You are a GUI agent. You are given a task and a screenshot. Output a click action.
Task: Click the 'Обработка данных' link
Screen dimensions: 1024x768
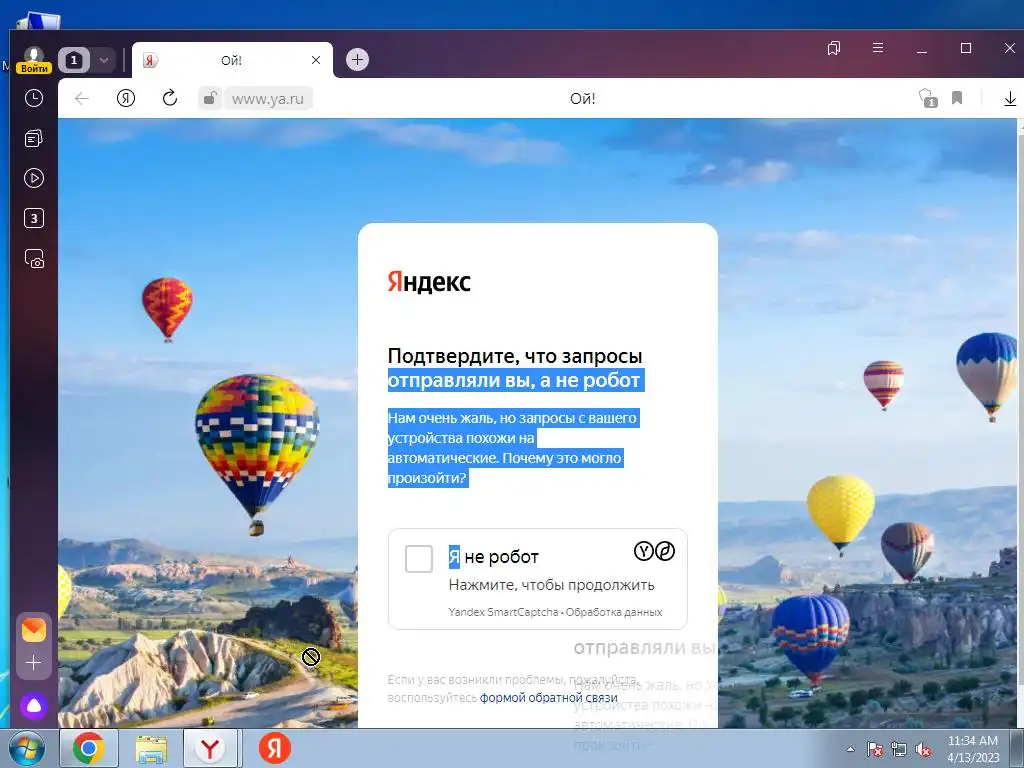614,612
